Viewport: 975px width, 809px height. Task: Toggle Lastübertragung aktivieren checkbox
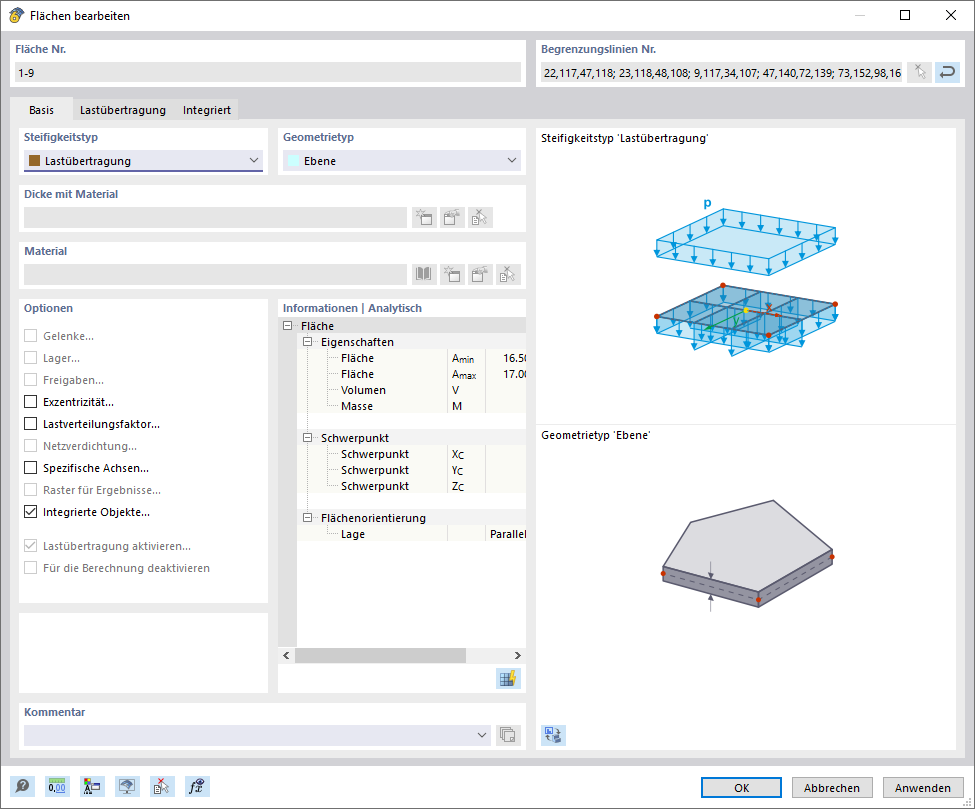(x=30, y=546)
